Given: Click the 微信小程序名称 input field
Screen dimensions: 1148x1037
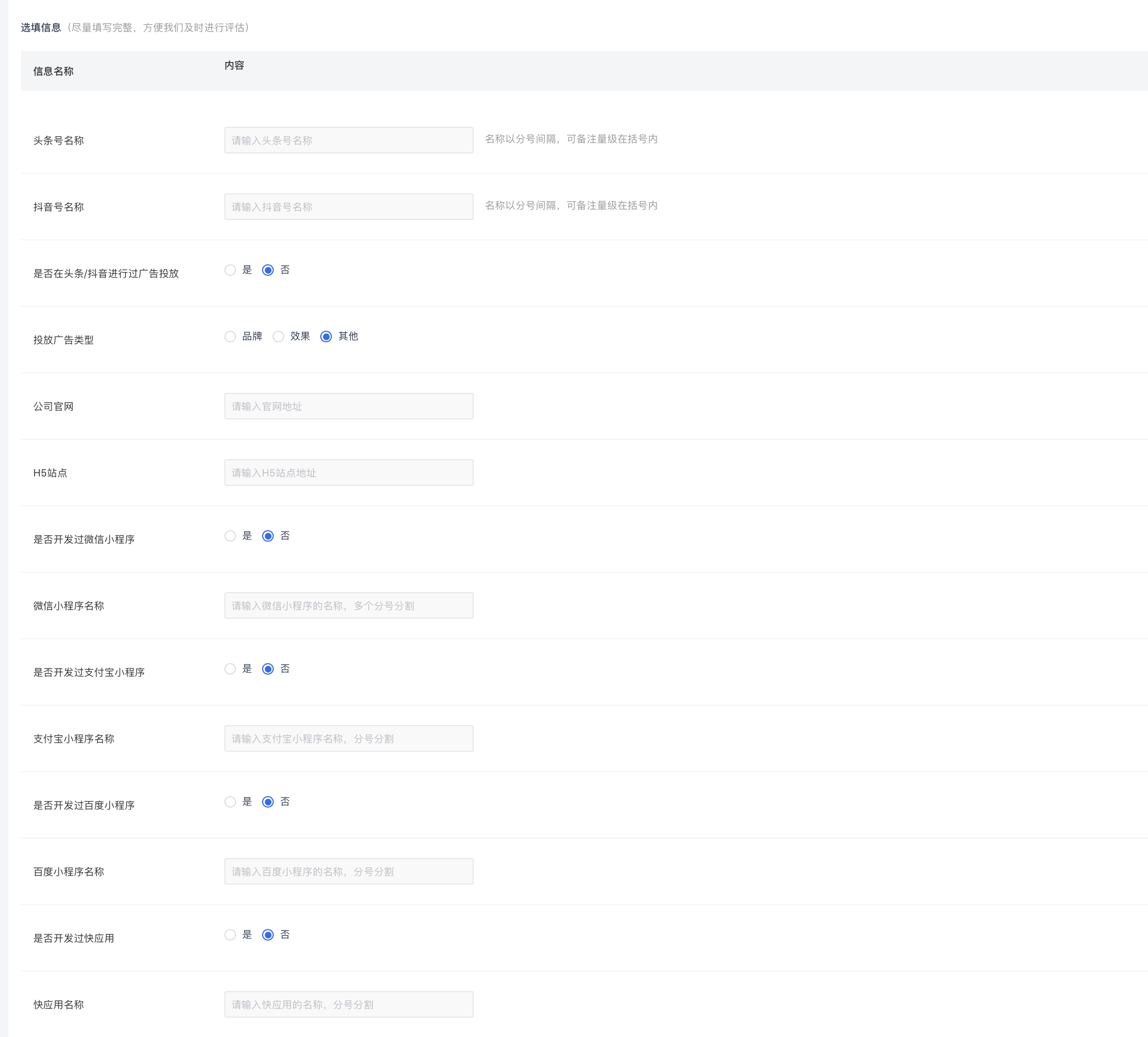Looking at the screenshot, I should click(348, 605).
